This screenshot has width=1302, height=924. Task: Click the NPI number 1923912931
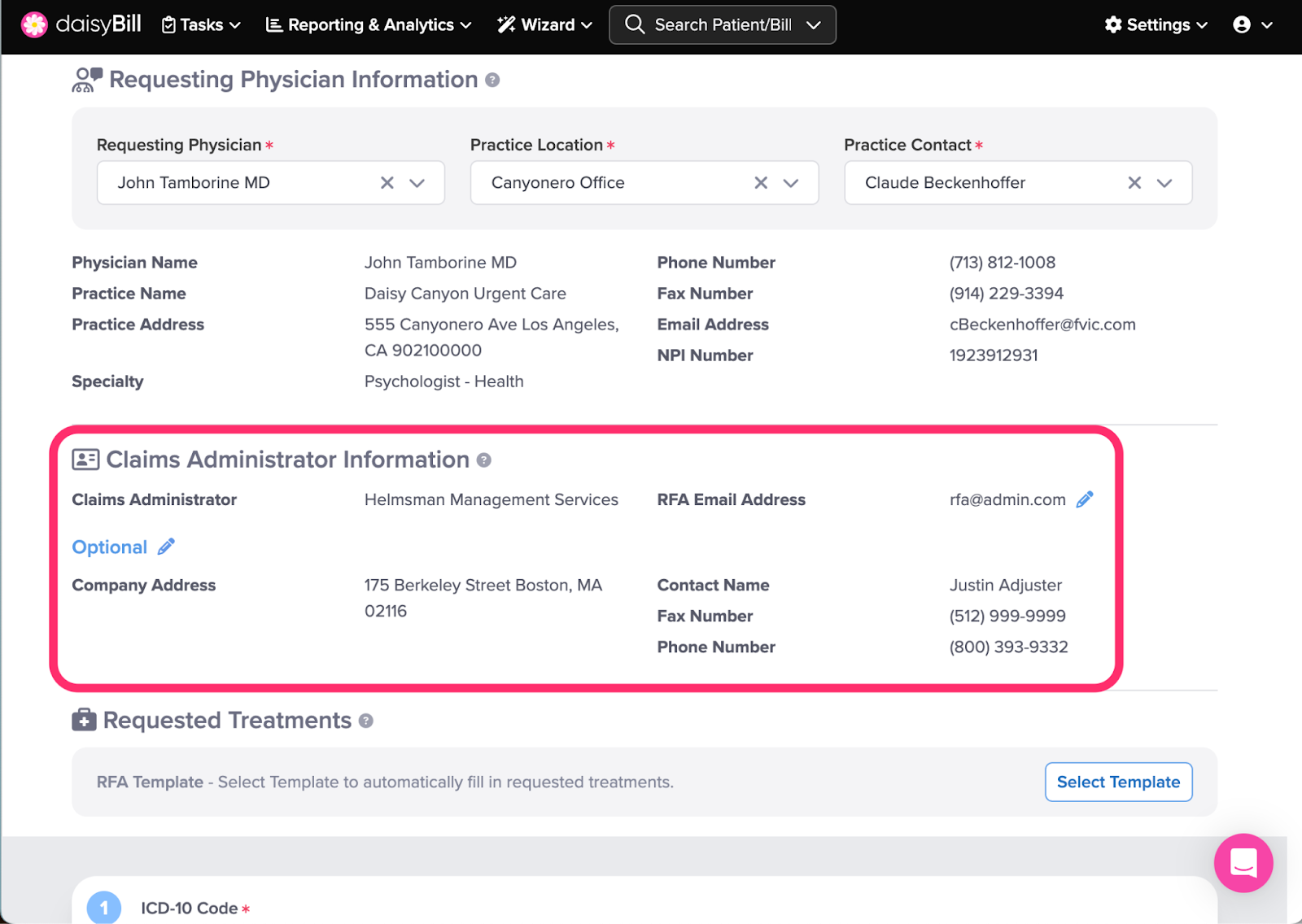click(x=994, y=355)
